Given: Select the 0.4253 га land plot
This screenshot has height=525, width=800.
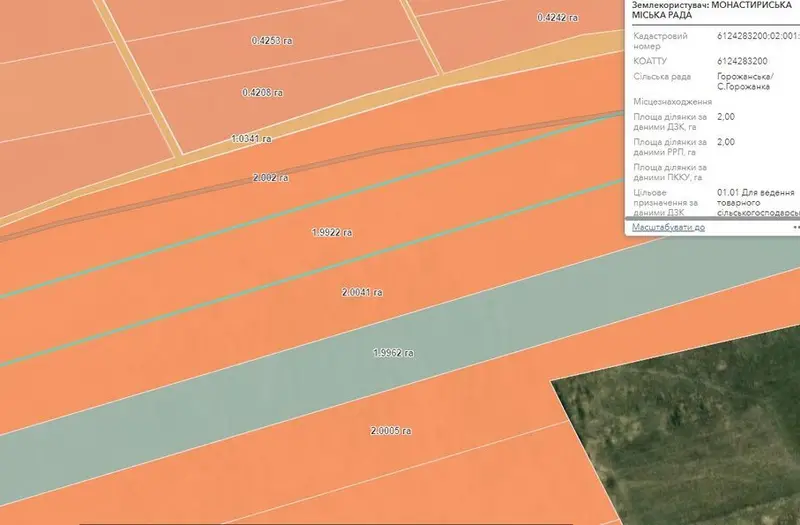Looking at the screenshot, I should click(x=272, y=40).
